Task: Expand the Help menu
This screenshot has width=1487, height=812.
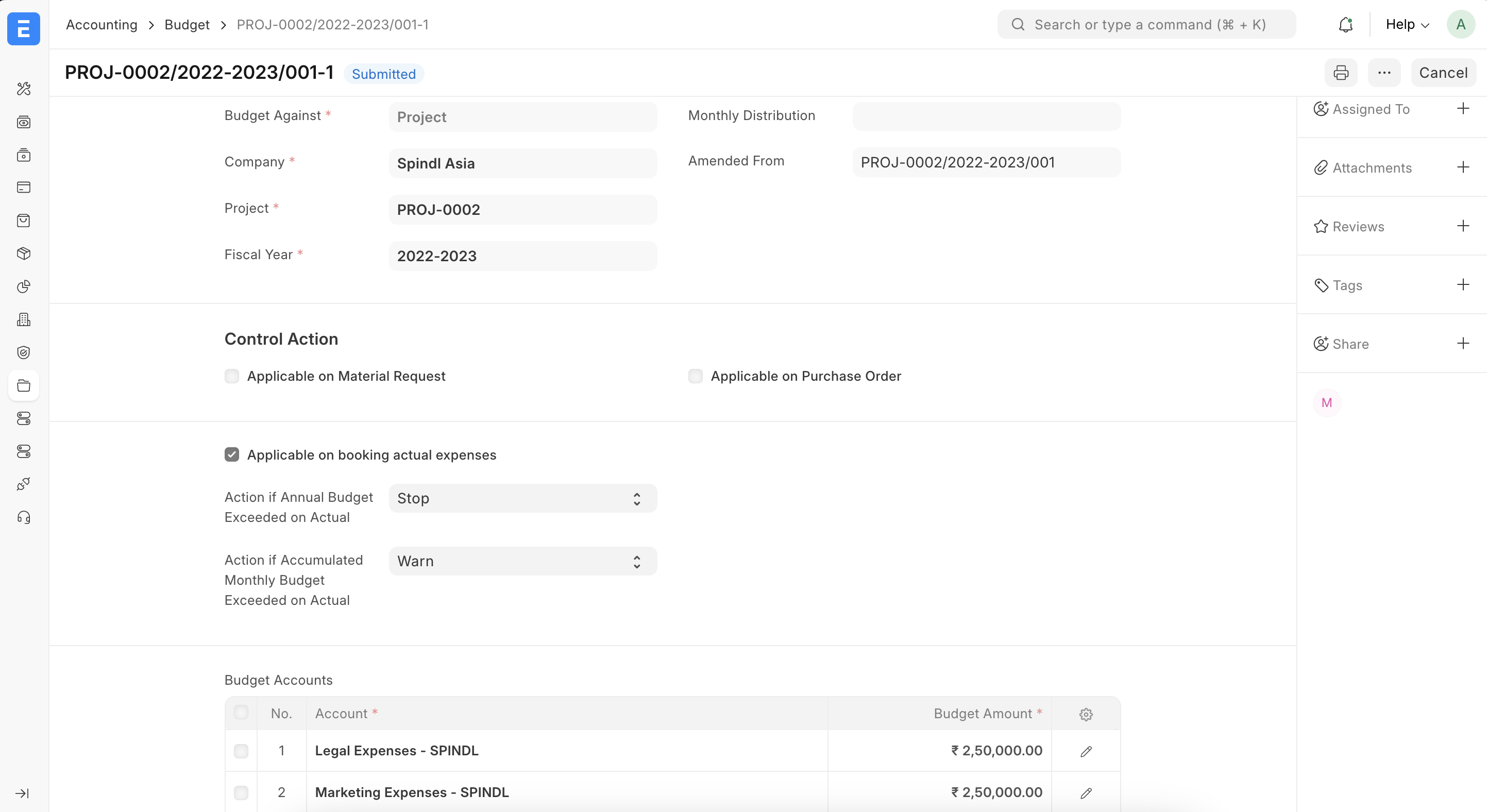Action: [1407, 24]
